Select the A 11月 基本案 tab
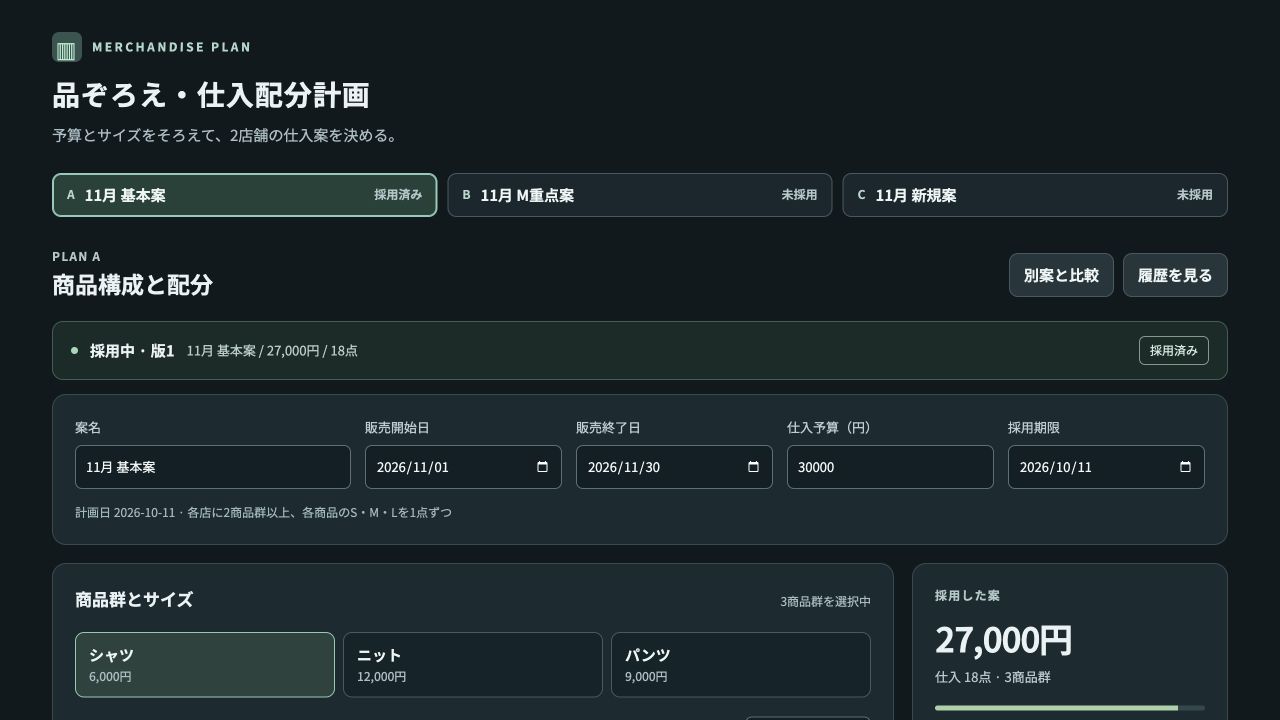Viewport: 1280px width, 720px height. (245, 195)
